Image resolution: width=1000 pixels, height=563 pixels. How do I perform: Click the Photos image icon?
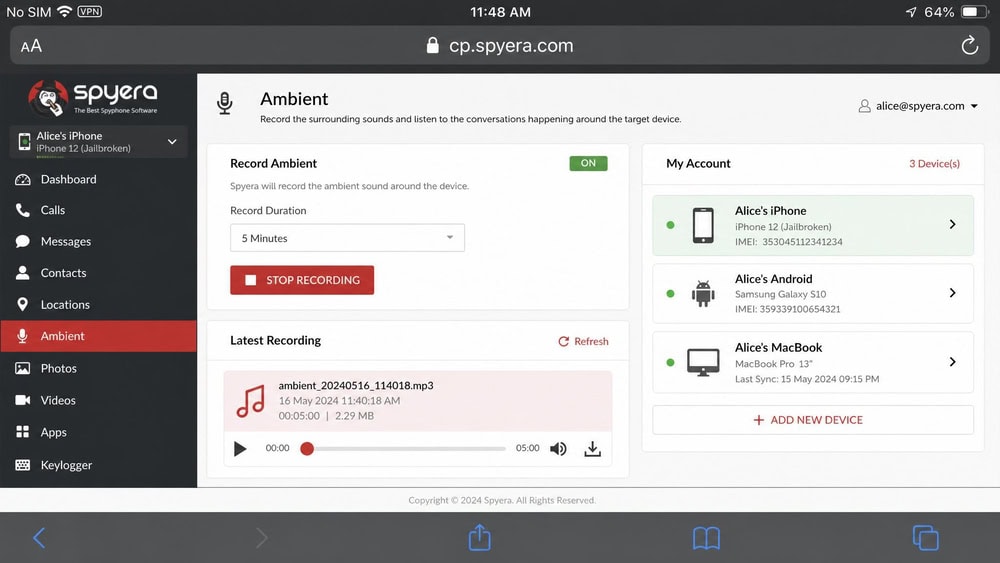click(x=22, y=368)
